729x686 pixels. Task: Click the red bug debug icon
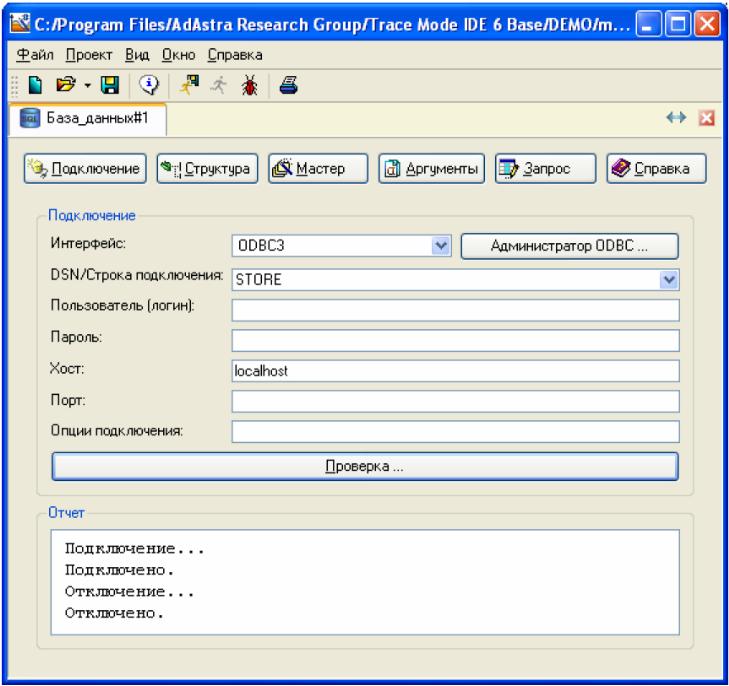coord(249,86)
